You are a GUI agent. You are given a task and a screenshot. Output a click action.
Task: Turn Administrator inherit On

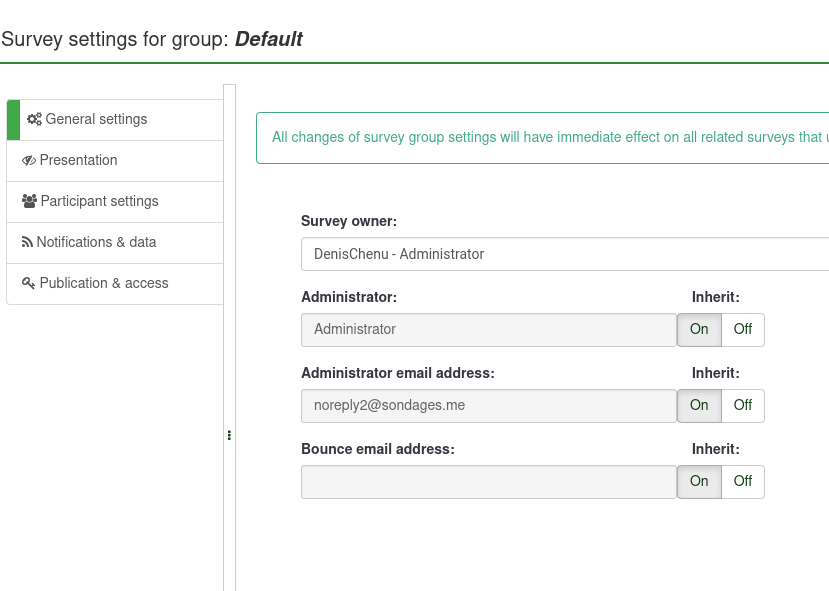(699, 330)
